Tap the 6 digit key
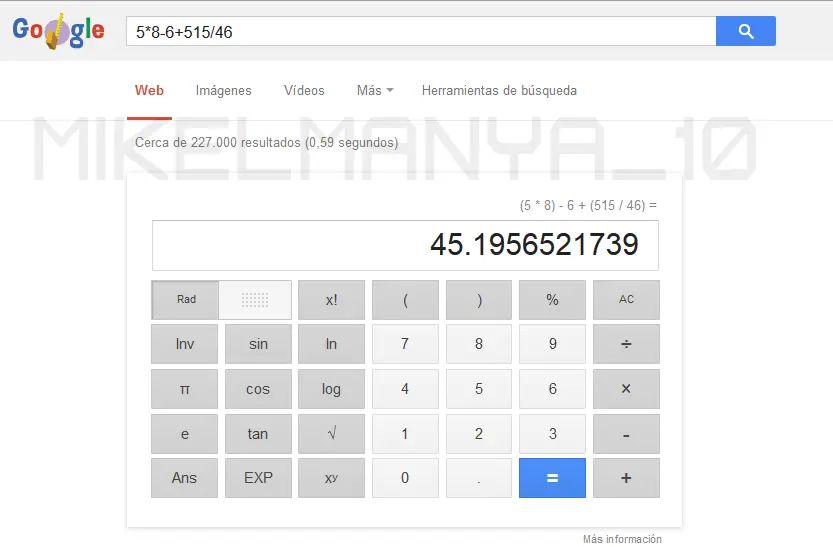This screenshot has width=833, height=547. [552, 389]
